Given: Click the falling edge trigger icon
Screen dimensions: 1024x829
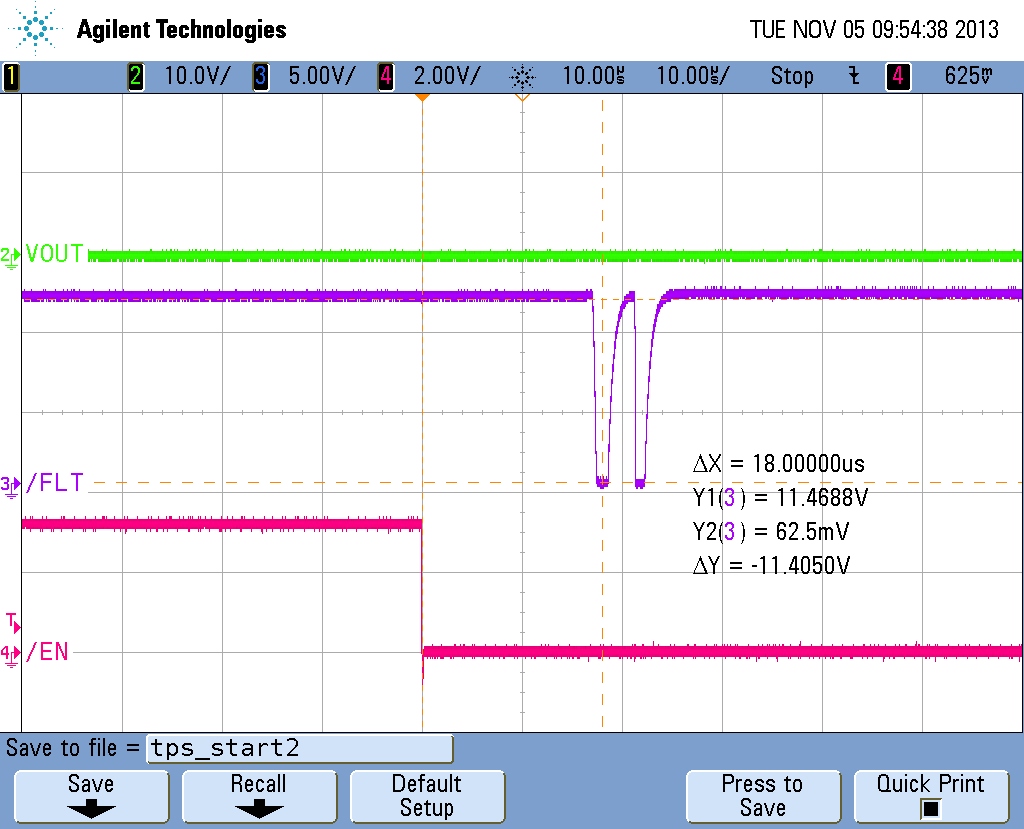Looking at the screenshot, I should [x=854, y=76].
